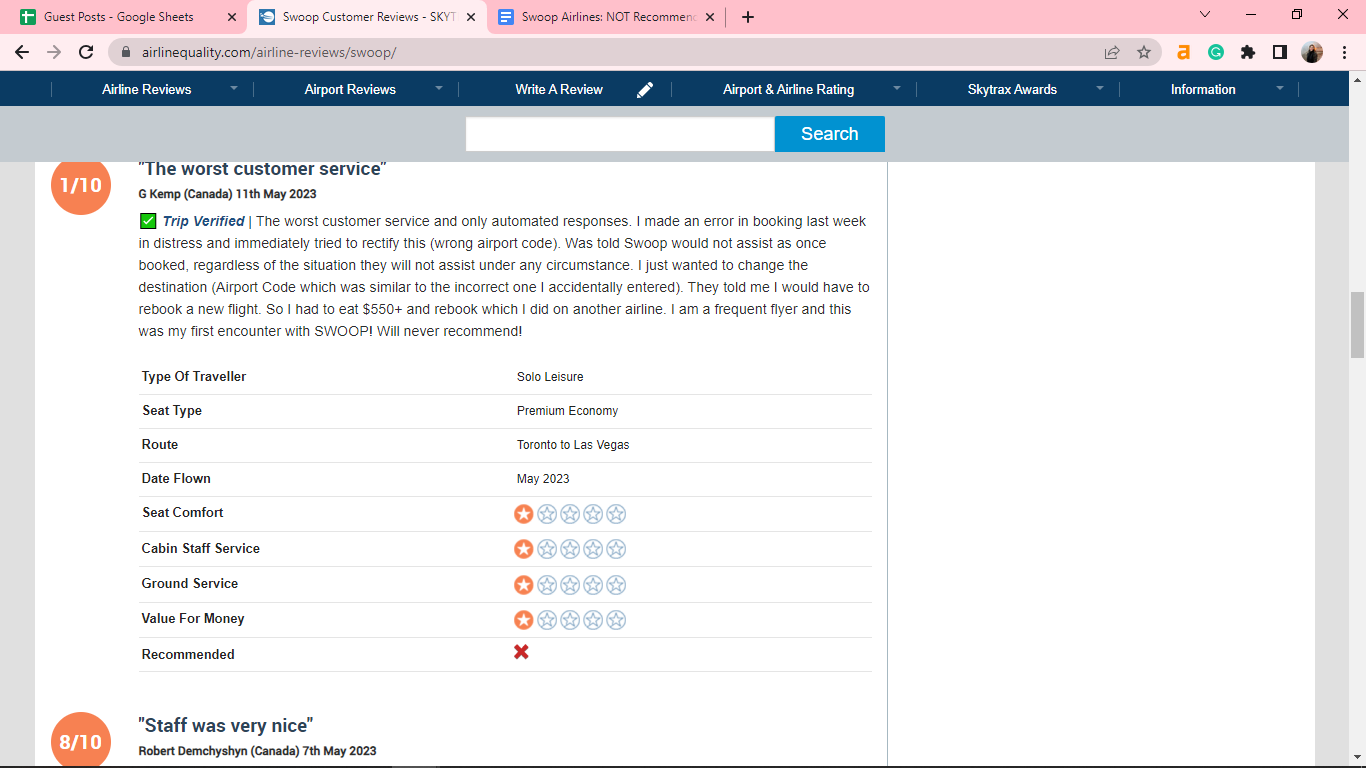Open the Skytrax Awards menu
The image size is (1366, 768).
coord(1012,89)
